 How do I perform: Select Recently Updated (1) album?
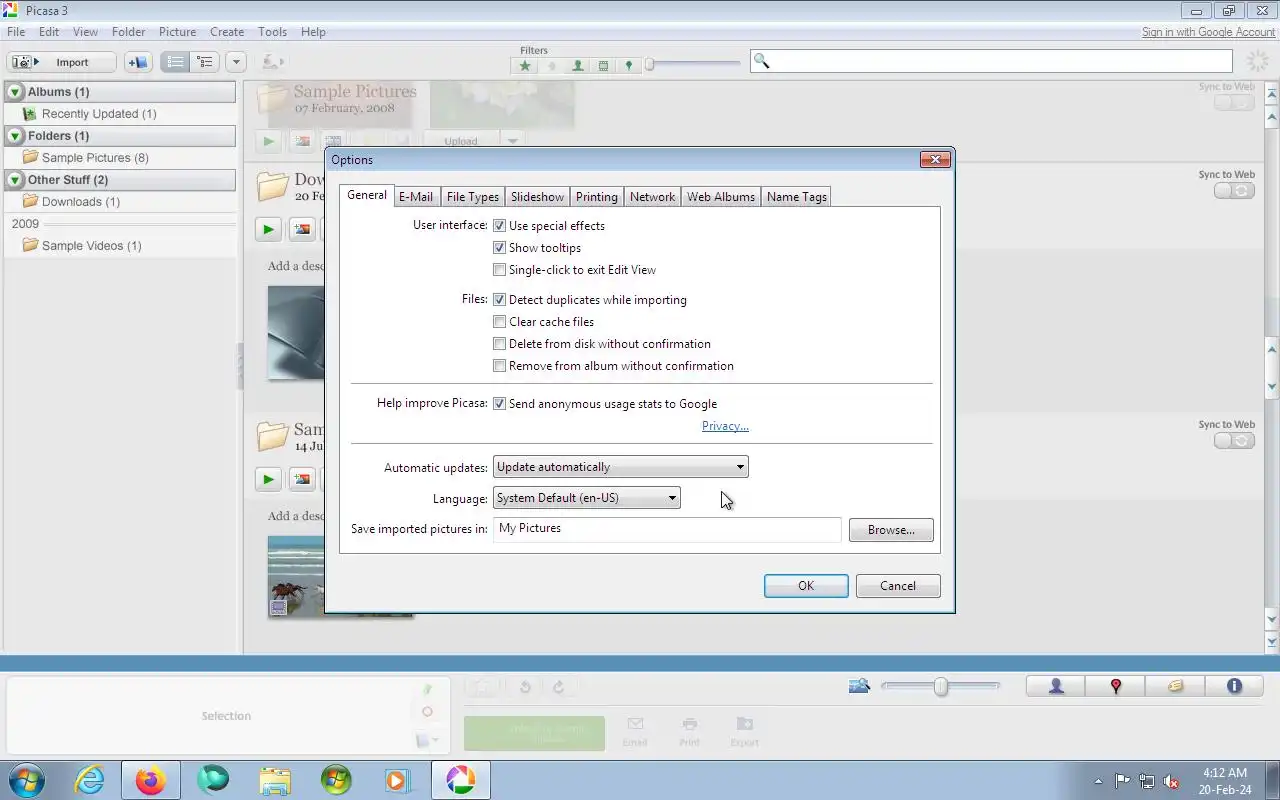pyautogui.click(x=99, y=114)
